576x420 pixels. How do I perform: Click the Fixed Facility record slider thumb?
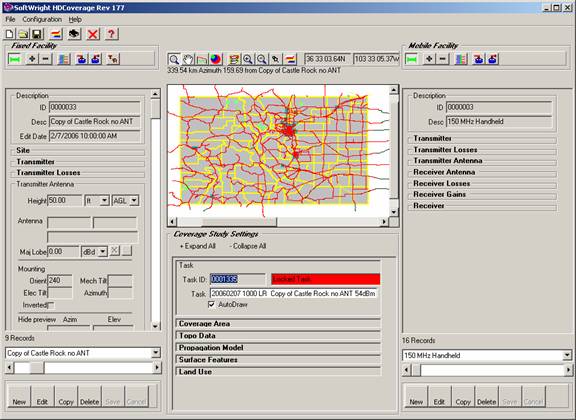tap(37, 368)
